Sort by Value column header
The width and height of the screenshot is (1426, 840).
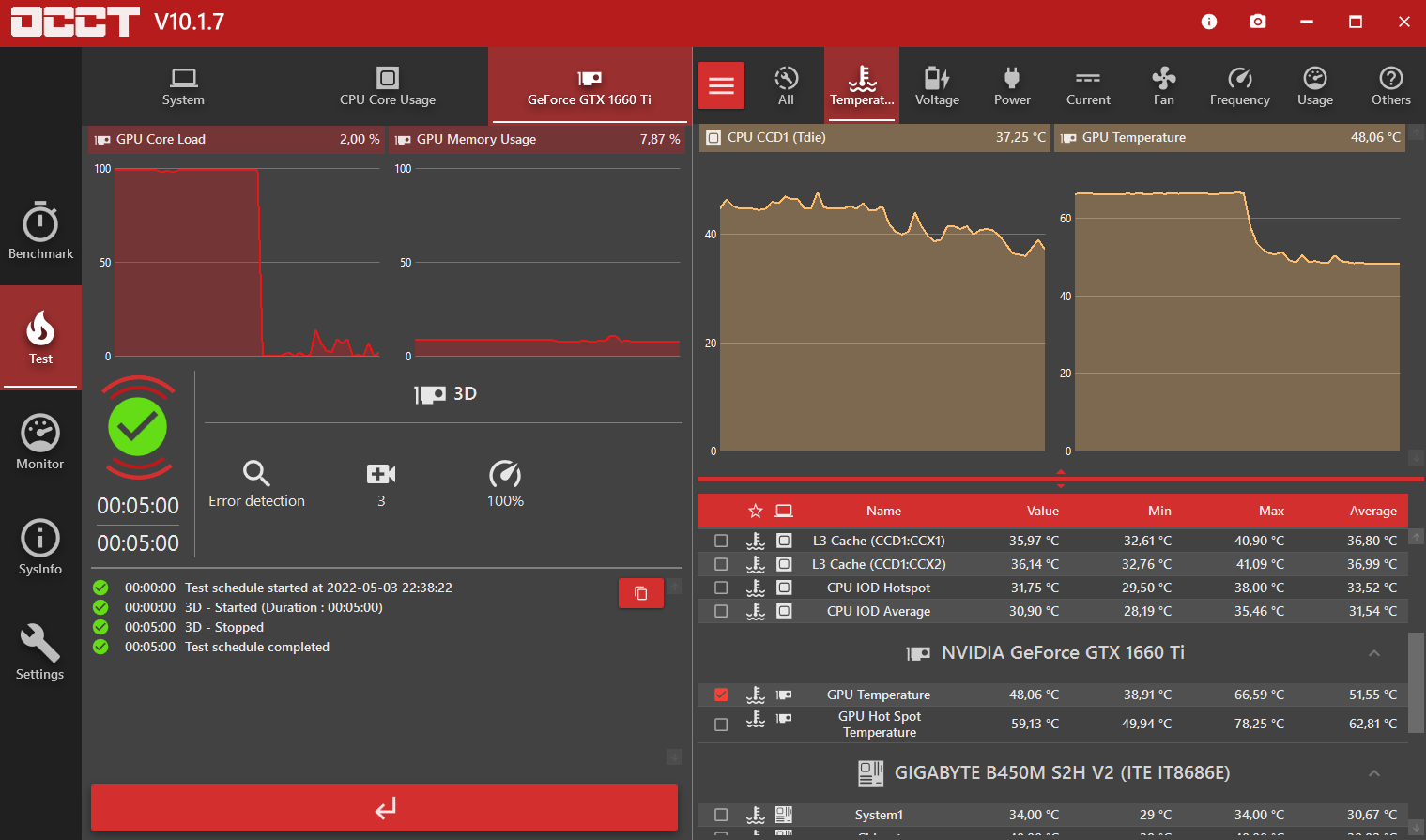(x=1043, y=511)
